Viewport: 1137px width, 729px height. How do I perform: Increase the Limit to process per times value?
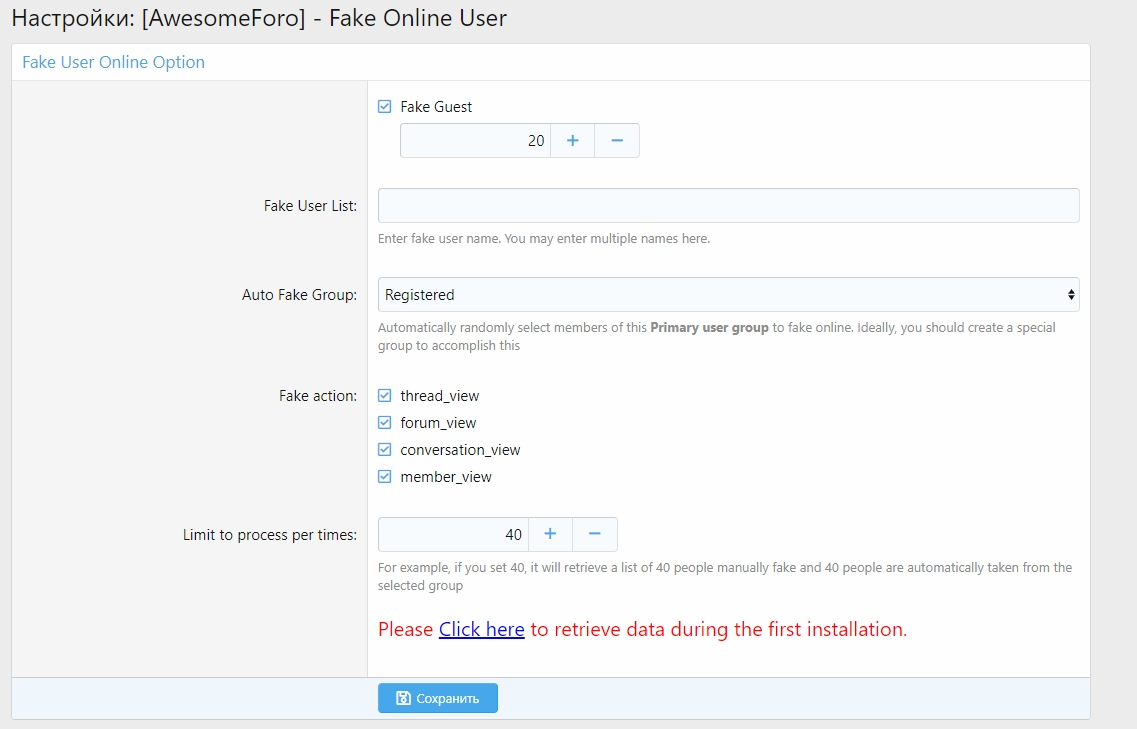[x=550, y=534]
